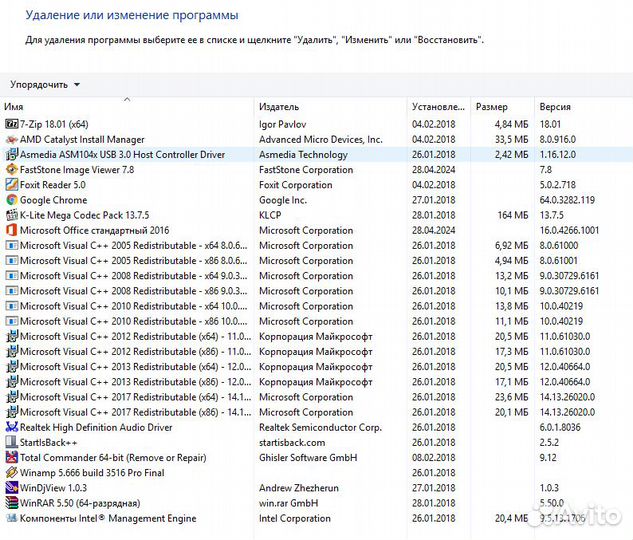Sort programs by Версия column
The image size is (633, 540).
click(x=556, y=107)
